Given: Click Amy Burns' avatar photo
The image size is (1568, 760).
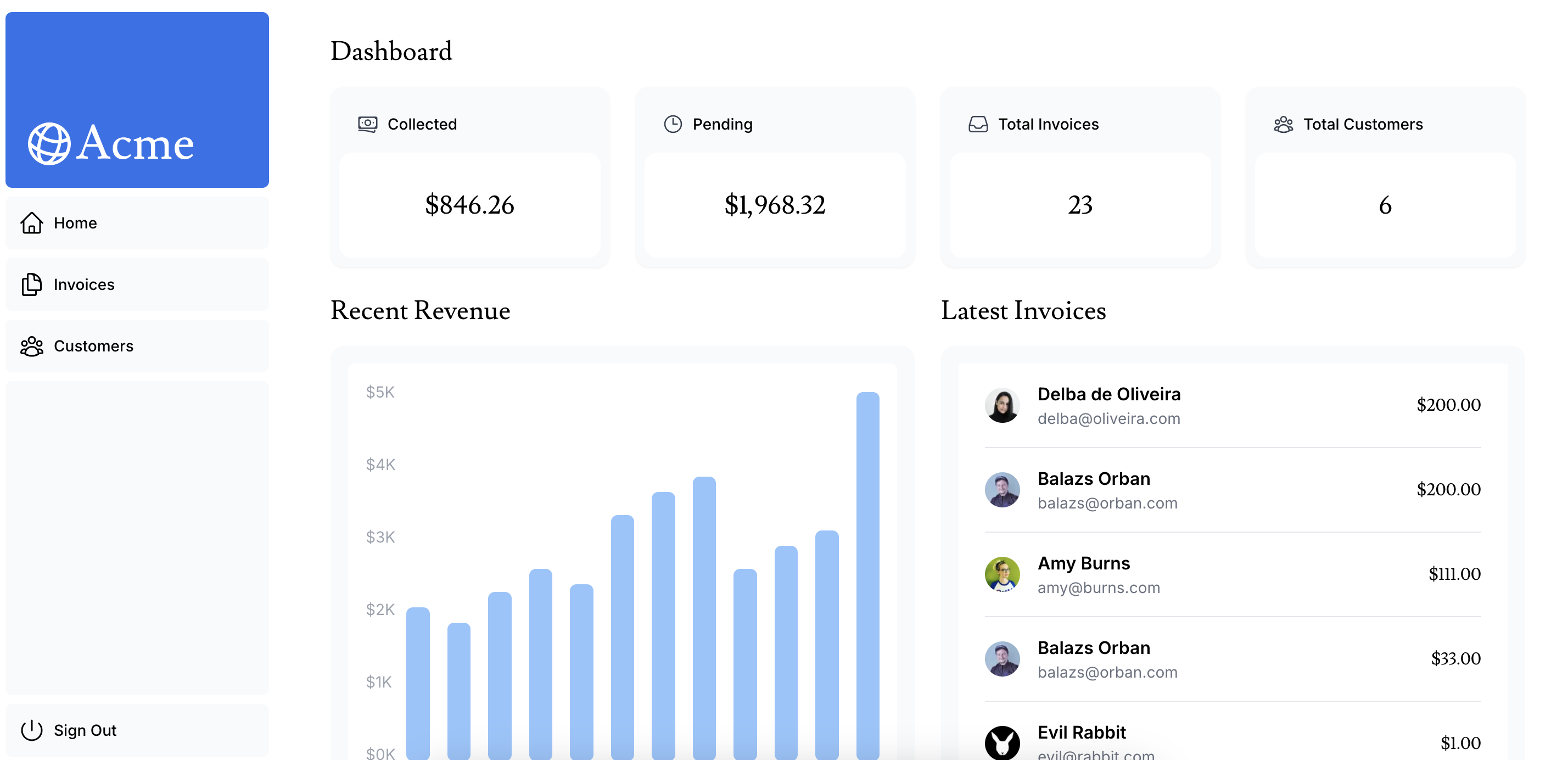Looking at the screenshot, I should click(x=1003, y=574).
